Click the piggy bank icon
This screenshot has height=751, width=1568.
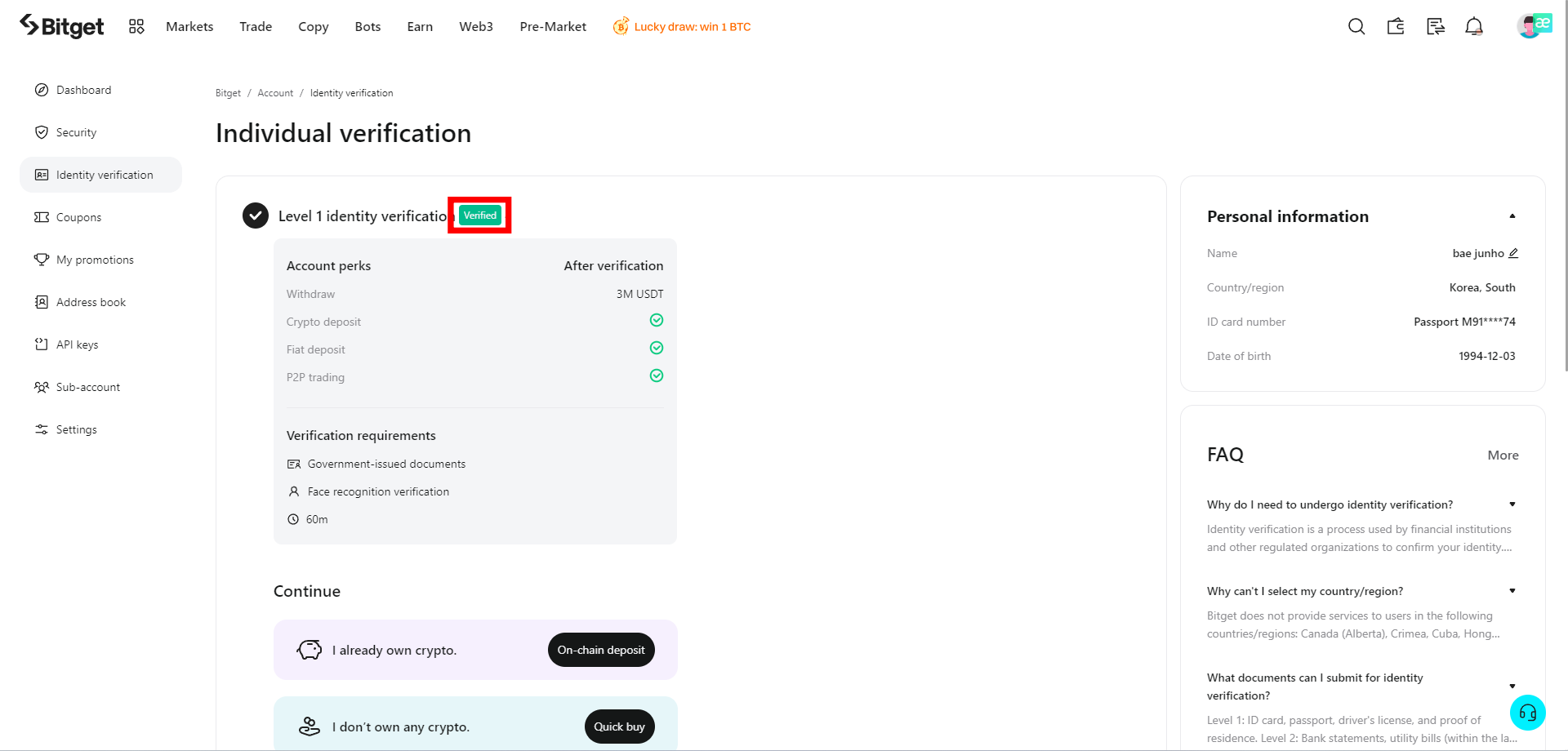310,650
